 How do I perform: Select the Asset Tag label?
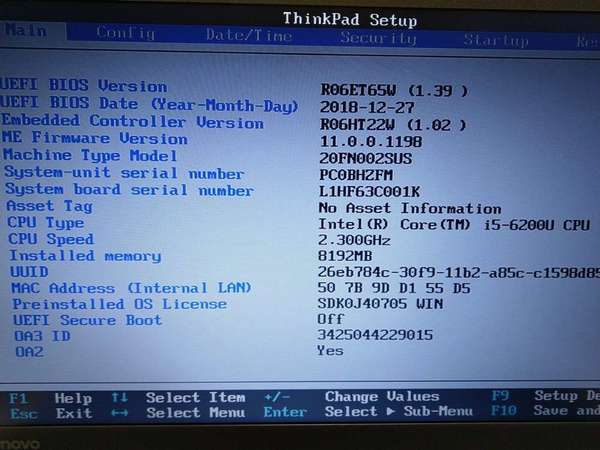tap(49, 206)
